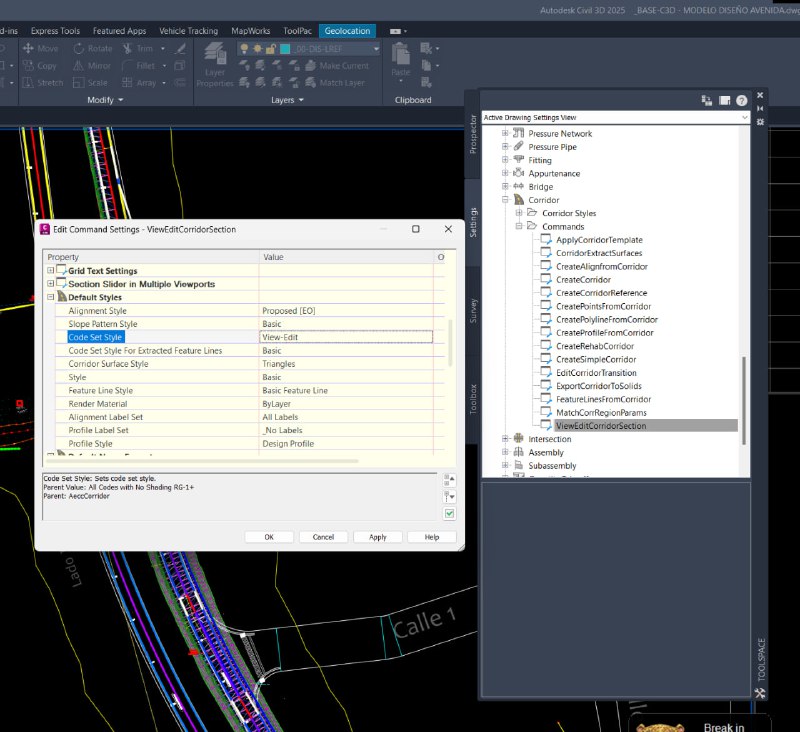The image size is (800, 732).
Task: Collapse the Commands folder in tree
Action: (x=519, y=226)
